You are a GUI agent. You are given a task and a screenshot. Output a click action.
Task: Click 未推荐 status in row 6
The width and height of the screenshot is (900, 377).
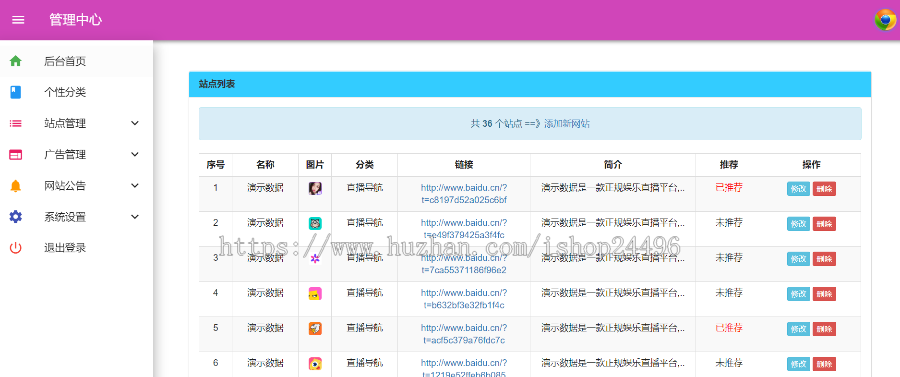point(728,363)
